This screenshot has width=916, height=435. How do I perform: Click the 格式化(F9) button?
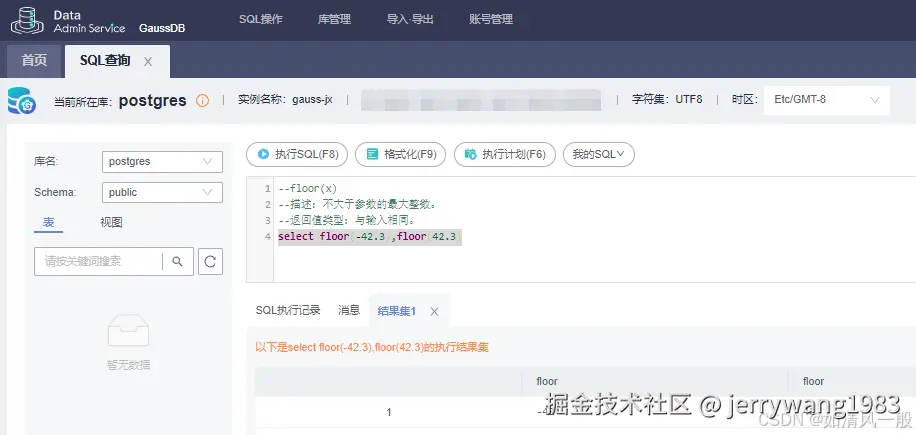point(400,154)
